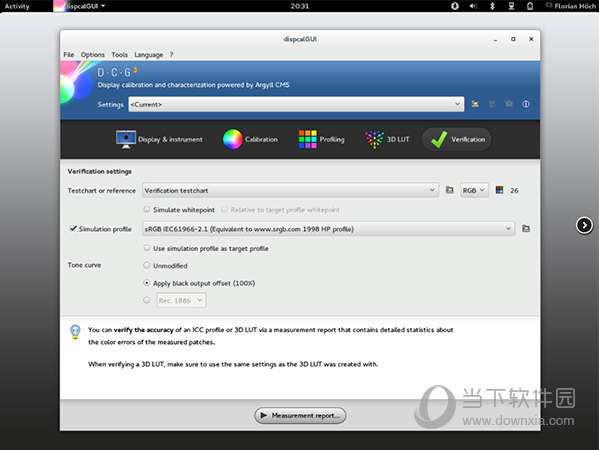
Task: Open the Activity overview
Action: click(17, 6)
